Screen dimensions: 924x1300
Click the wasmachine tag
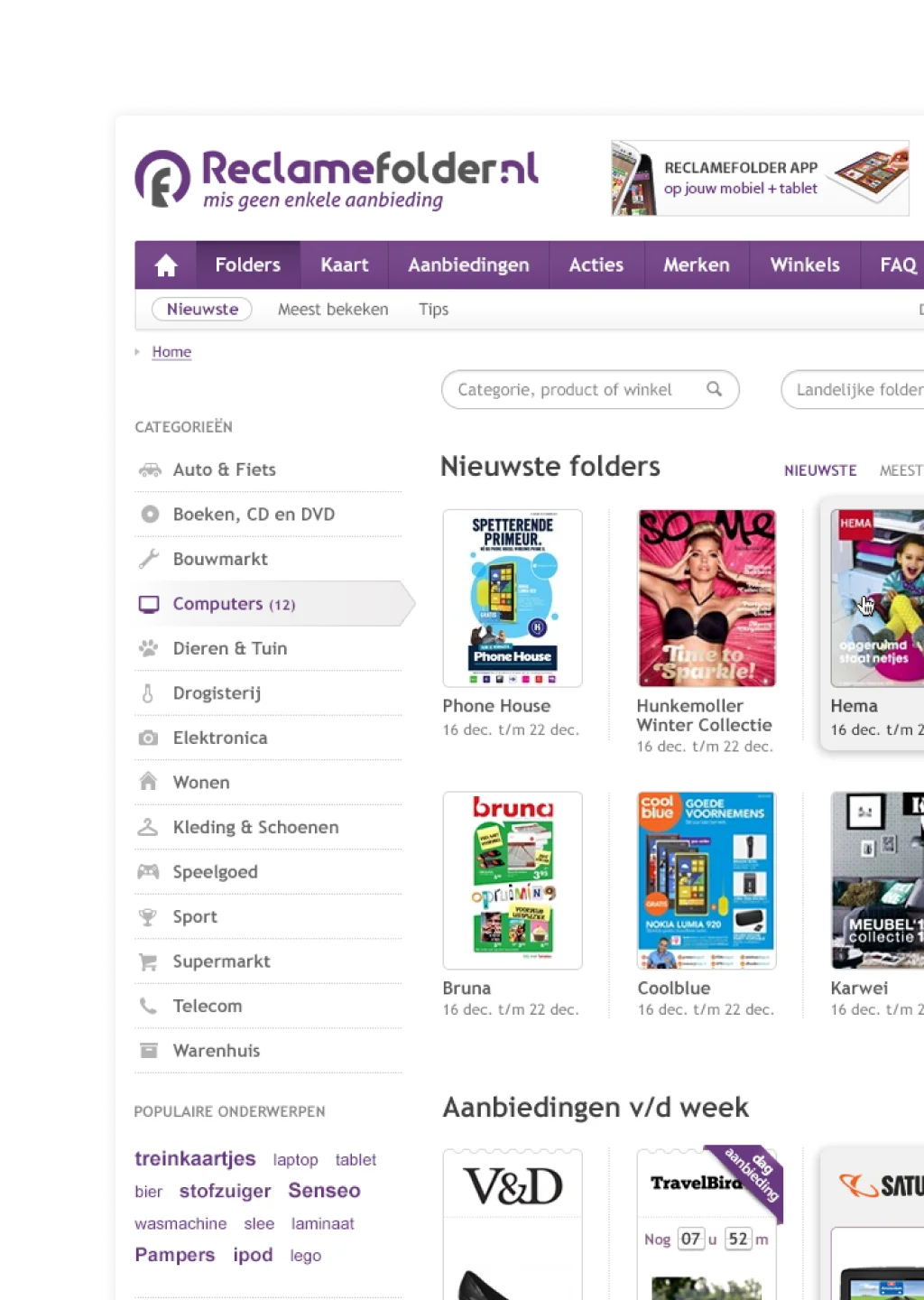[180, 1224]
